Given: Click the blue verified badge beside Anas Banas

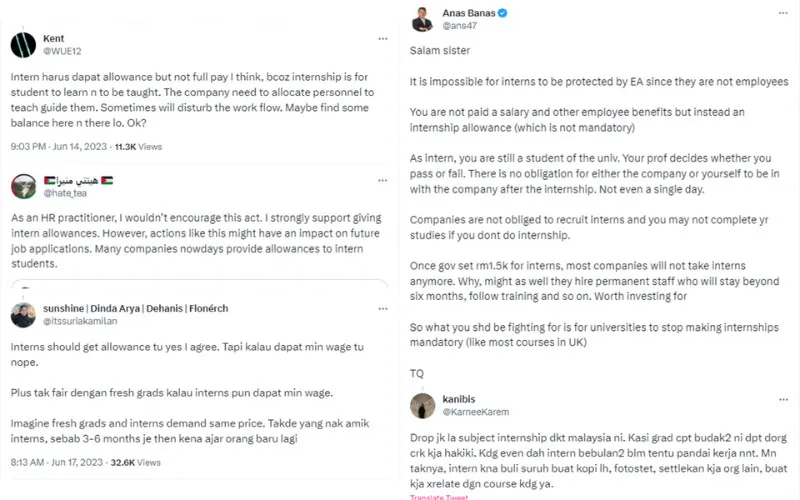Looking at the screenshot, I should pyautogui.click(x=502, y=13).
